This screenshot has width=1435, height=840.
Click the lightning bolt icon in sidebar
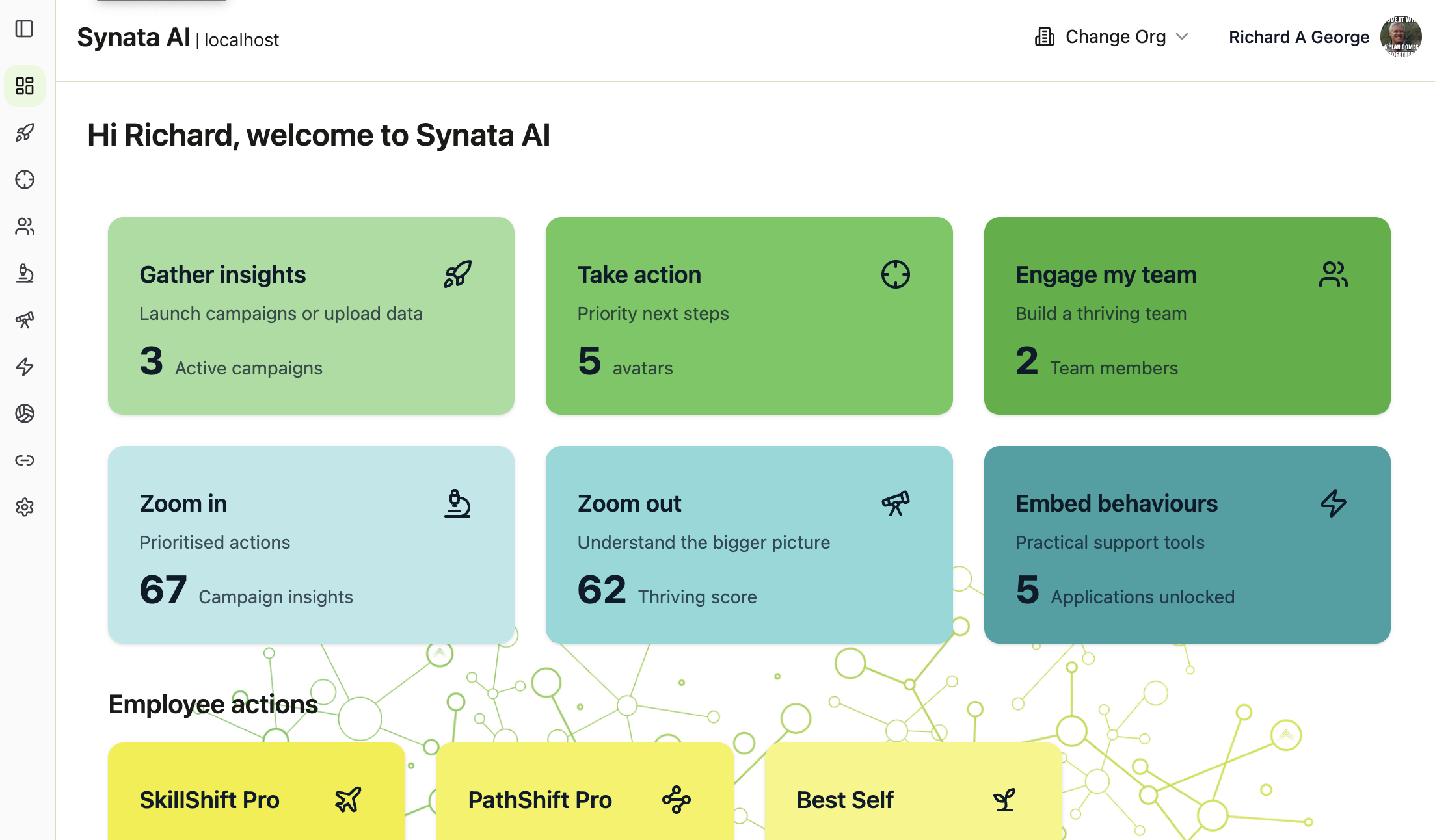[25, 367]
